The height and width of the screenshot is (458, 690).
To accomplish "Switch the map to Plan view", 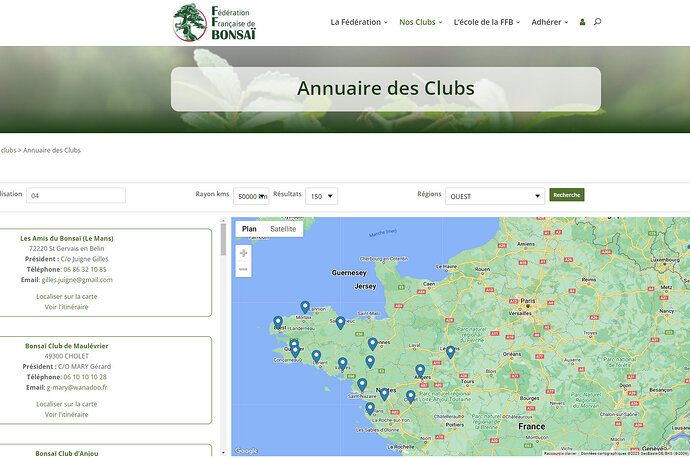I will point(249,229).
